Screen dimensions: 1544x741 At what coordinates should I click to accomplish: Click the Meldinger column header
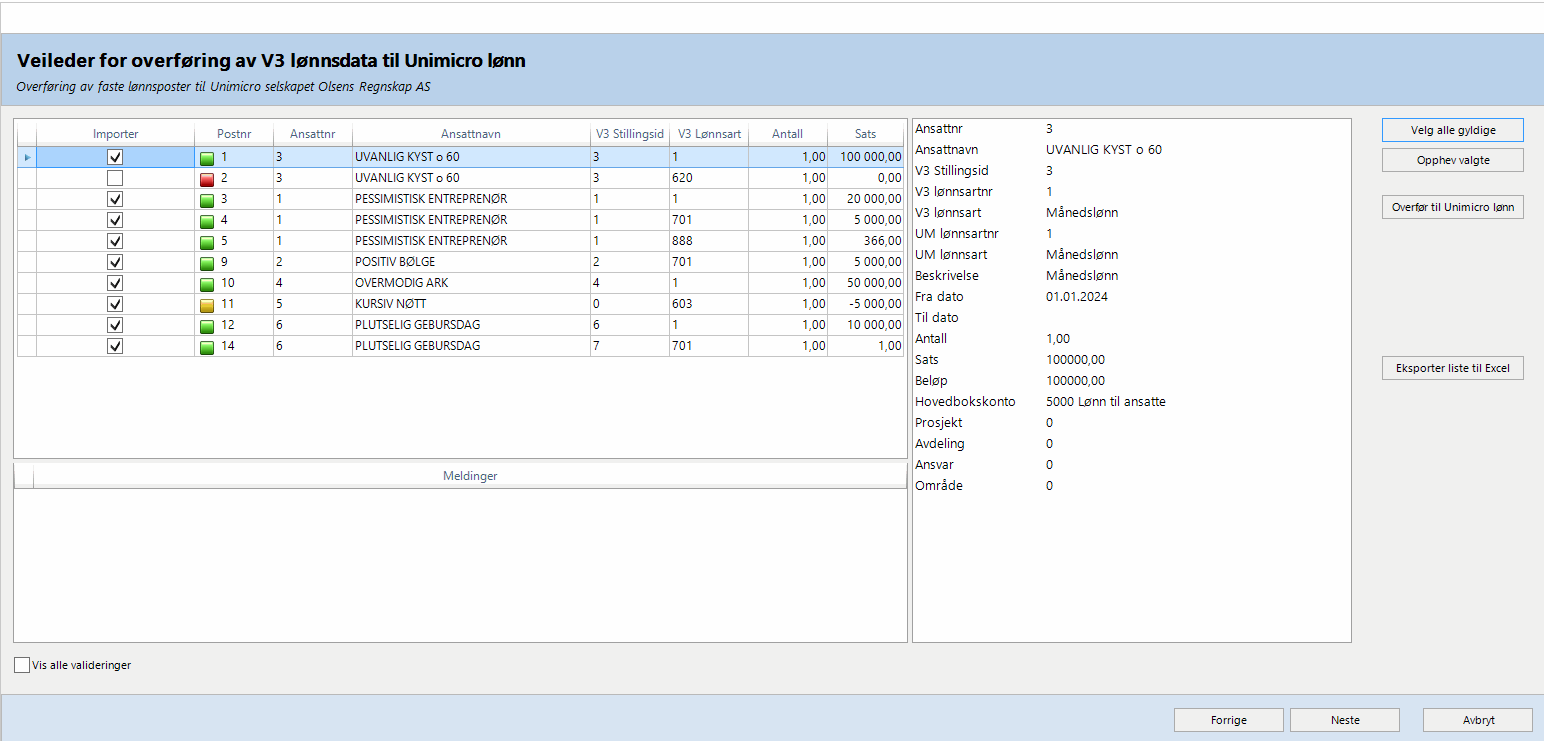[x=470, y=476]
